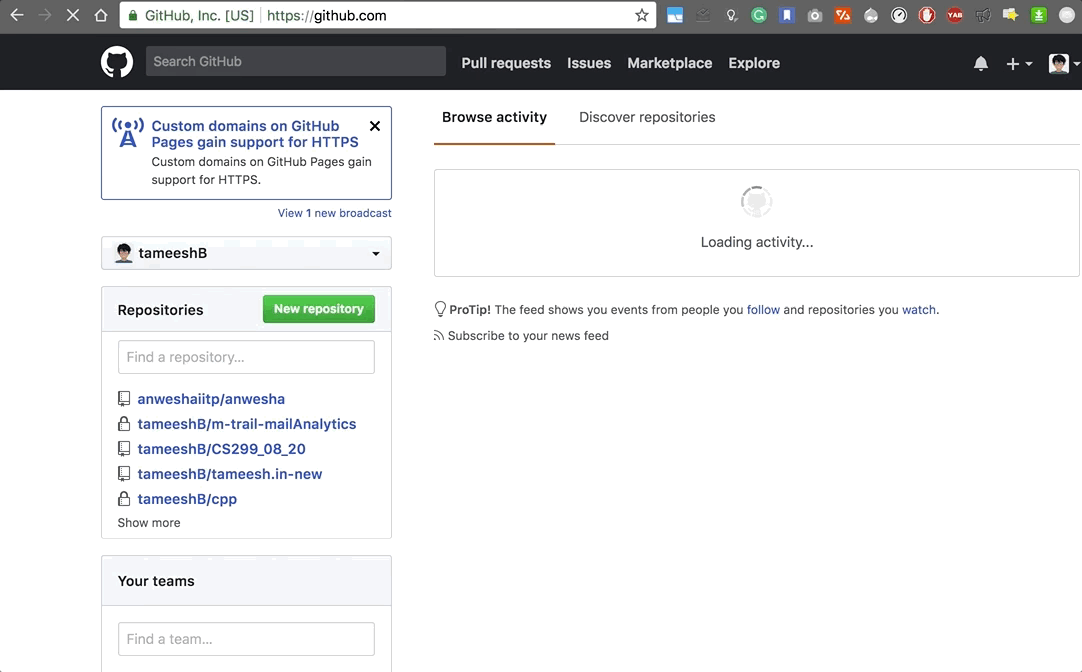Click the follow link in ProTip

point(763,310)
